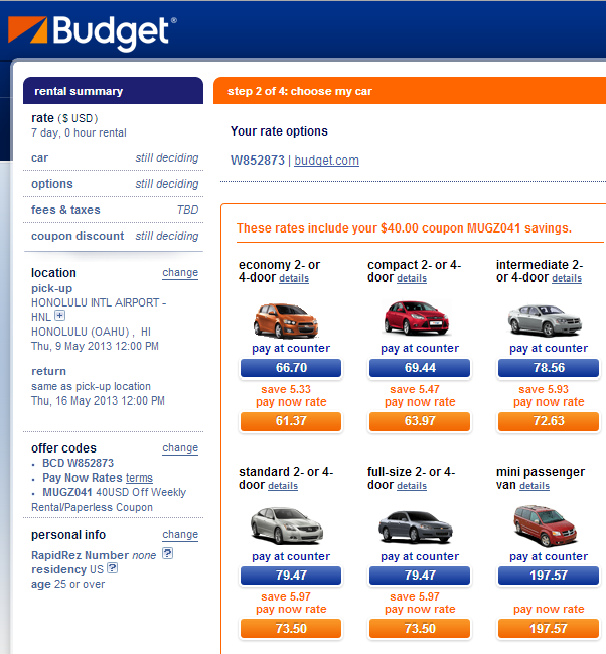The width and height of the screenshot is (606, 654).
Task: Change the offer codes
Action: tap(180, 448)
